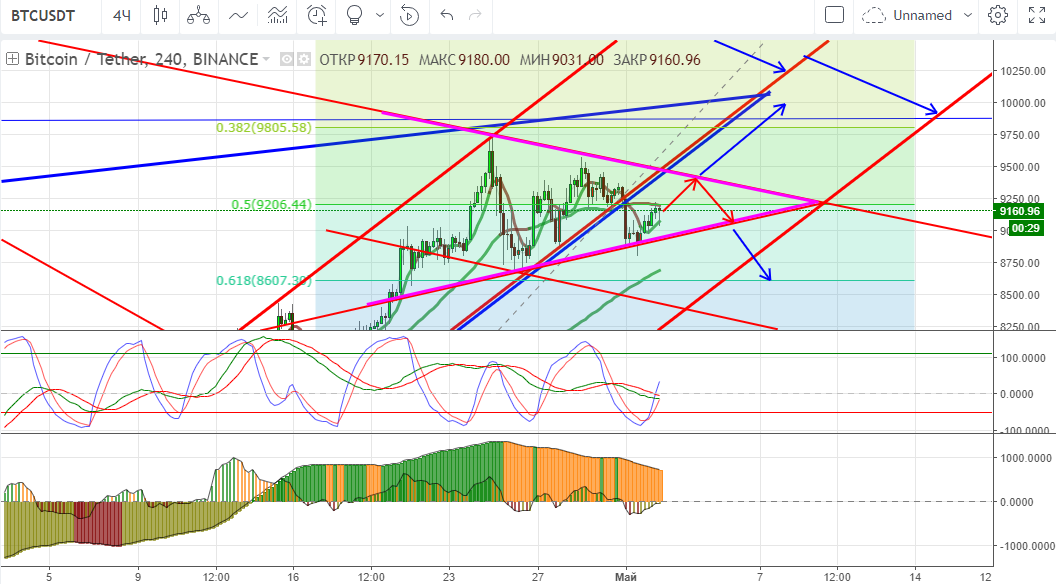The image size is (1056, 584).
Task: Open the indicator templates icon
Action: [x=278, y=15]
